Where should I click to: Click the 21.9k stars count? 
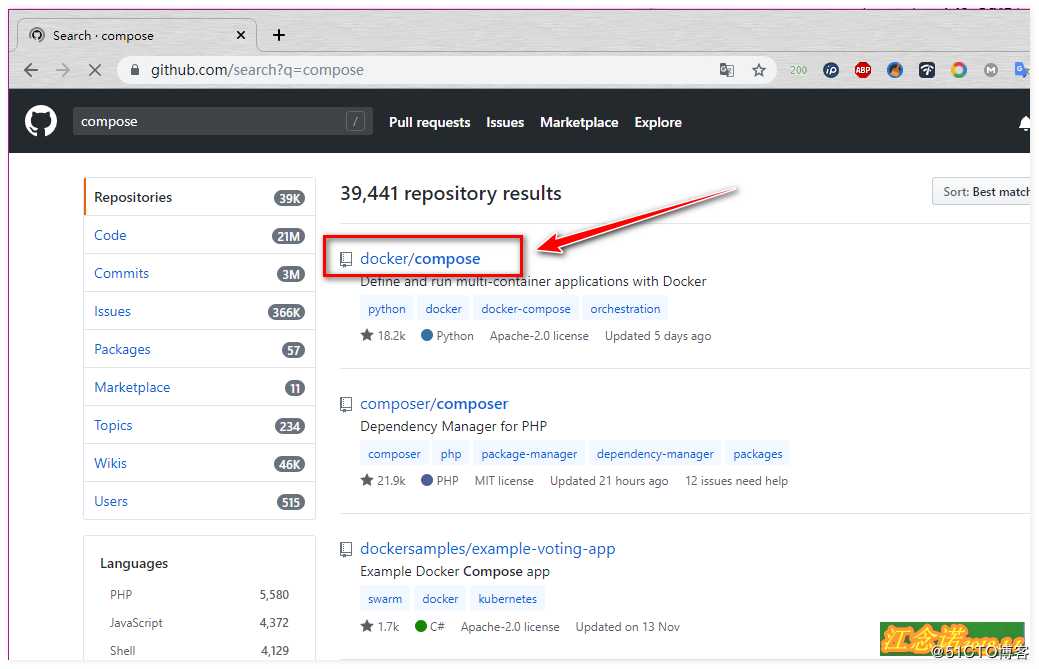383,481
